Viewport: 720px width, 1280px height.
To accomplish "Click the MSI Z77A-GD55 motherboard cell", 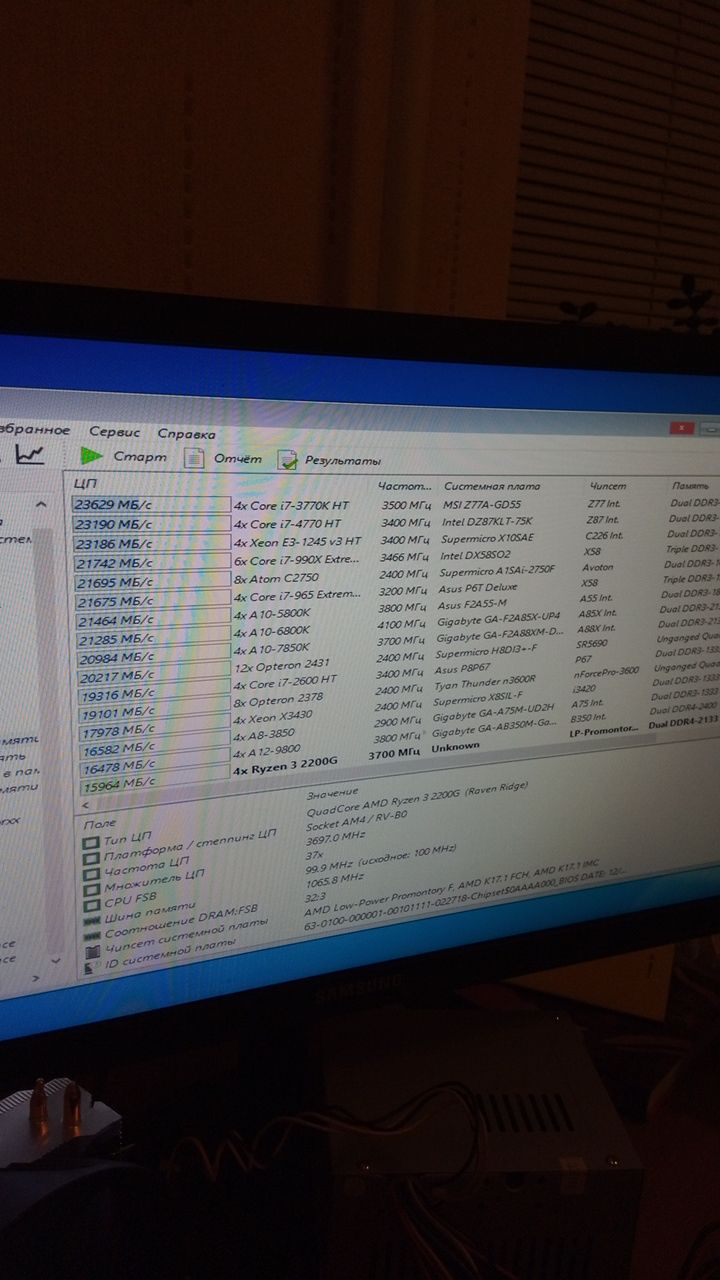I will (x=481, y=505).
